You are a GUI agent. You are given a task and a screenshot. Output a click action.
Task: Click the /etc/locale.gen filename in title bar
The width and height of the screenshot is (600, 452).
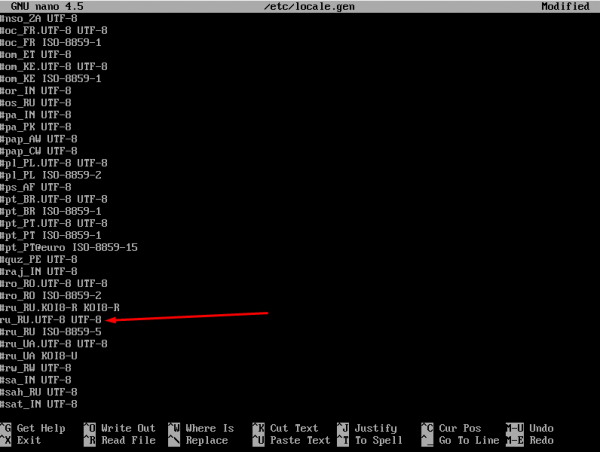(x=309, y=7)
